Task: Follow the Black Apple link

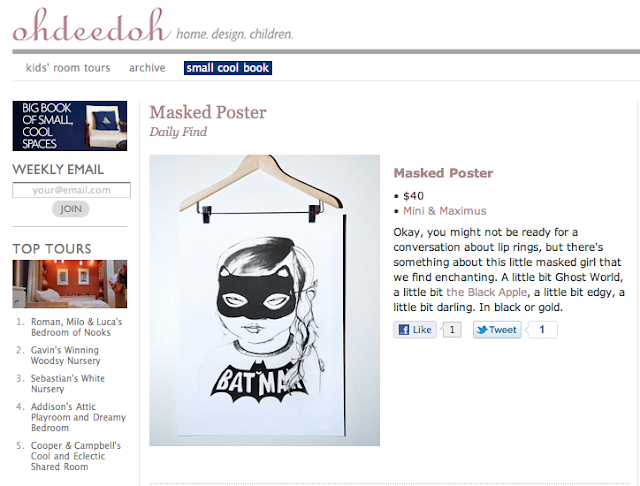Action: coord(487,292)
